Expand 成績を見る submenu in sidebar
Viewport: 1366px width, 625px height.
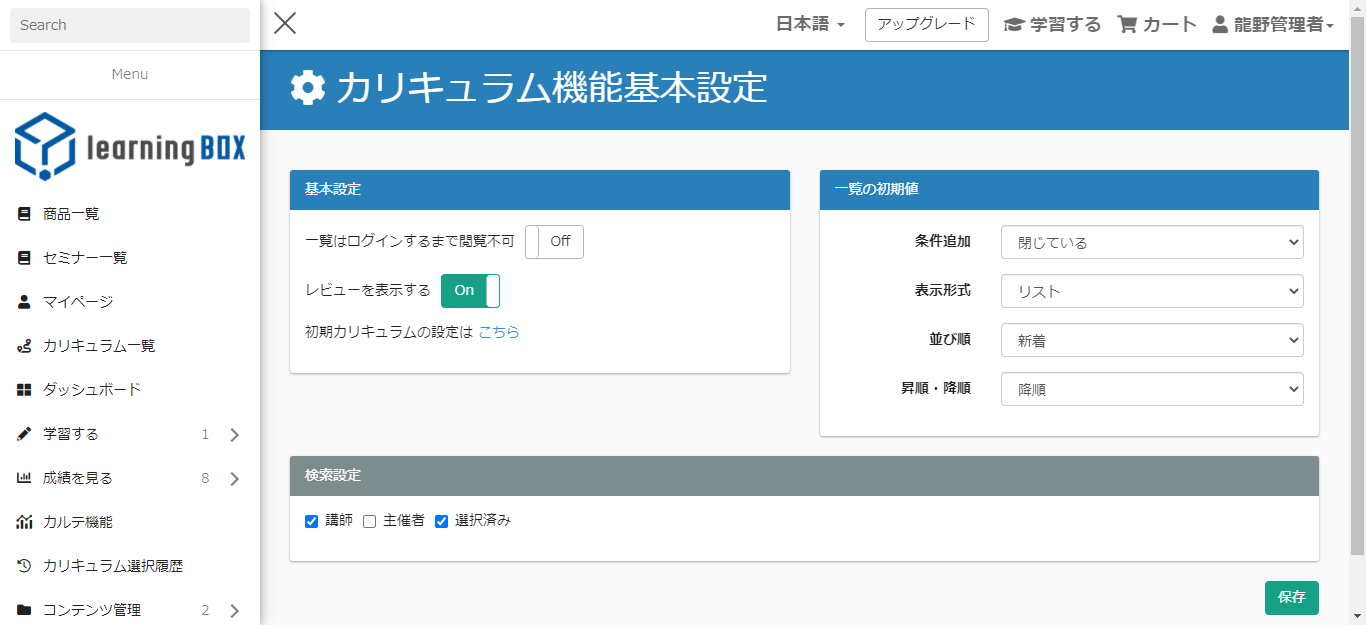pyautogui.click(x=235, y=479)
